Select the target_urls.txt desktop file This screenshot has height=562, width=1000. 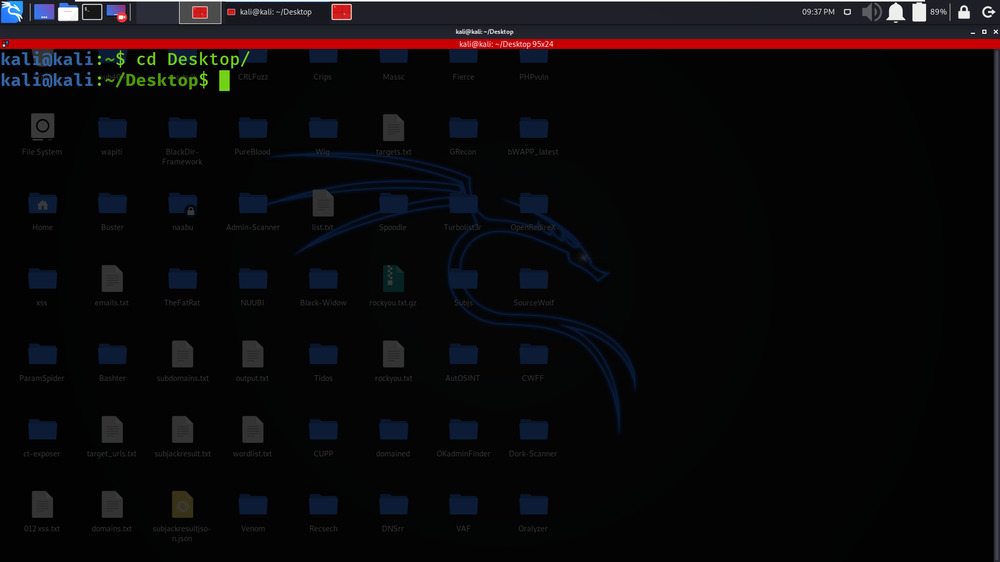click(112, 436)
